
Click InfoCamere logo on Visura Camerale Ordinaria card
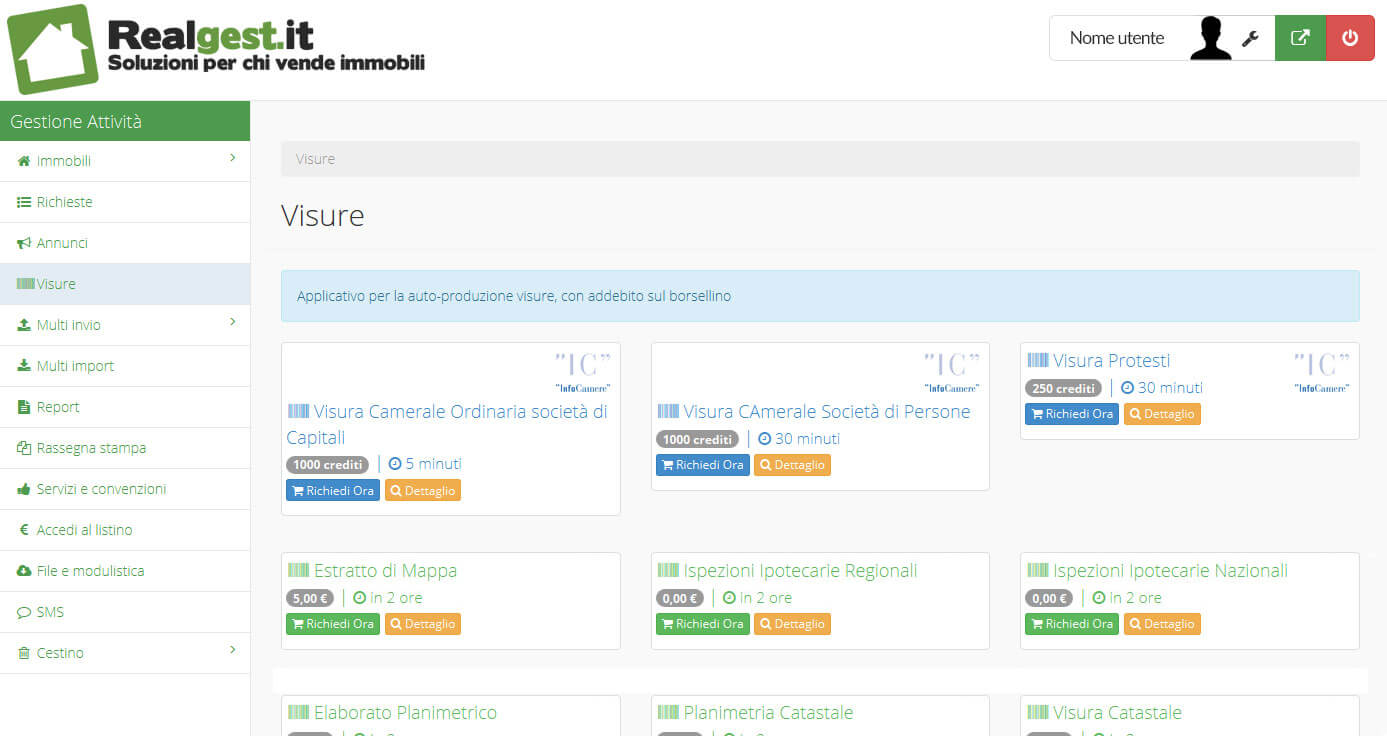[582, 372]
